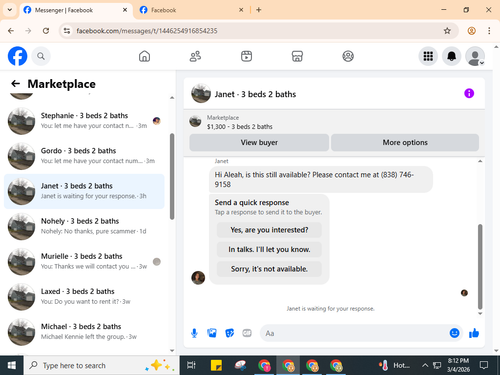This screenshot has width=500, height=375.
Task: Choose a sticker icon
Action: click(229, 333)
